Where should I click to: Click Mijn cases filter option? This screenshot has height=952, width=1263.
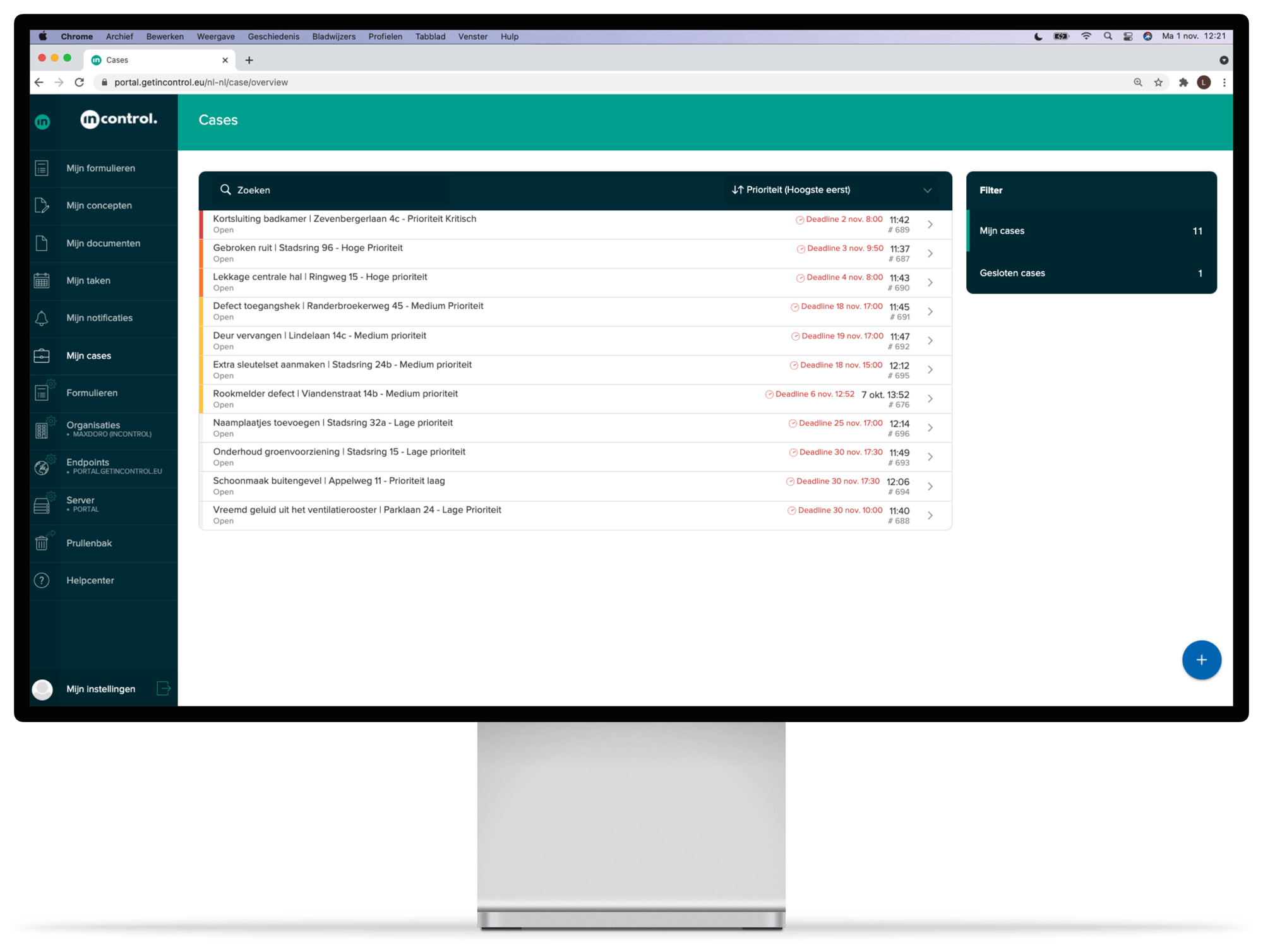coord(1090,231)
